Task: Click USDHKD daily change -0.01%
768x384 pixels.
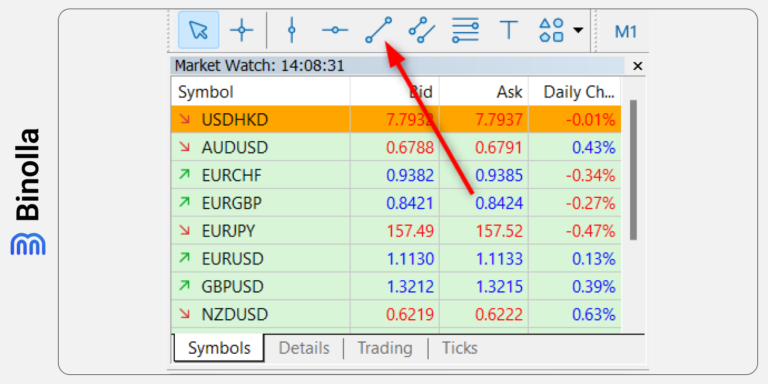Action: tap(590, 120)
